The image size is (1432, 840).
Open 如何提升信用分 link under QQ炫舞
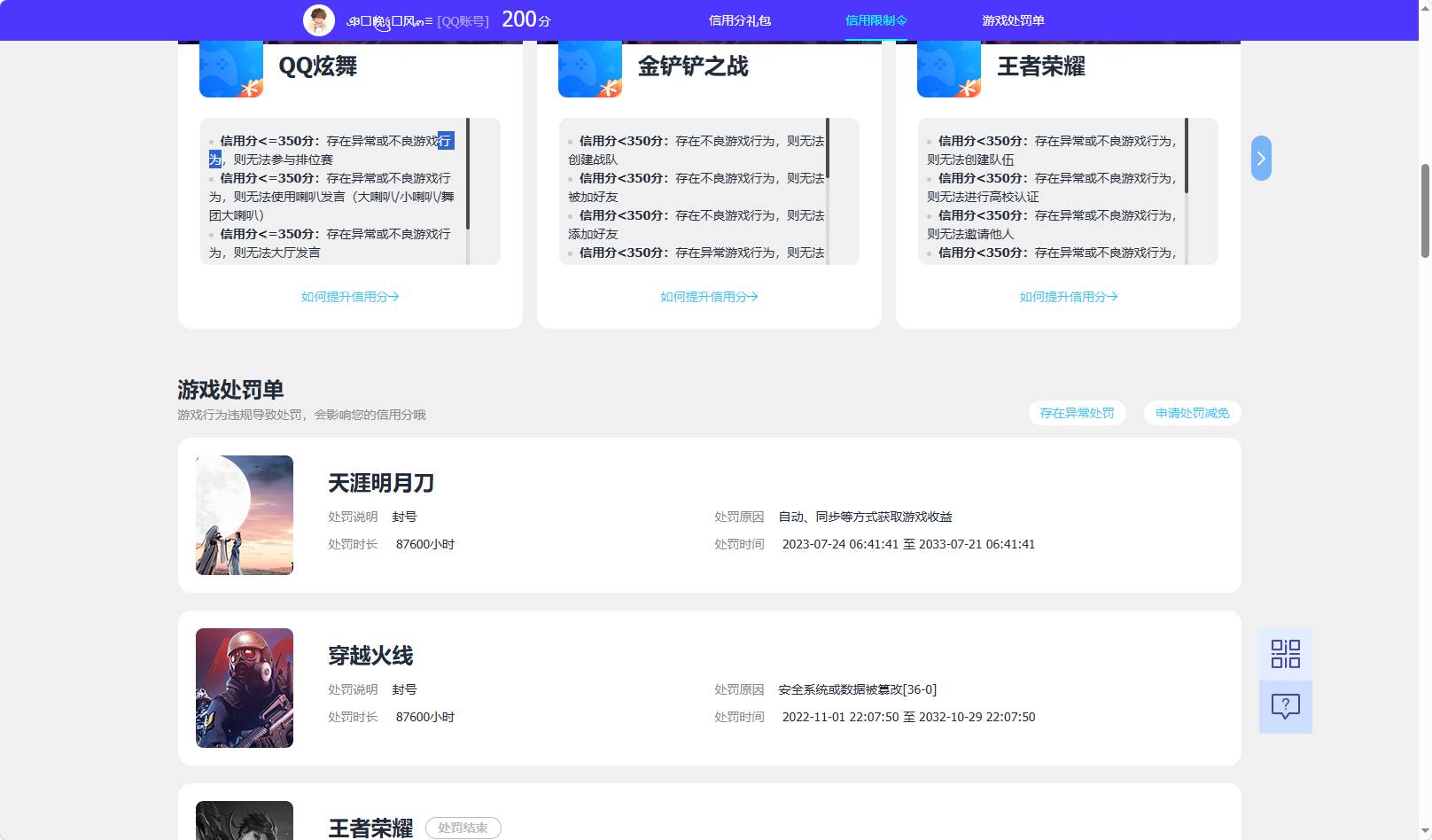point(350,297)
